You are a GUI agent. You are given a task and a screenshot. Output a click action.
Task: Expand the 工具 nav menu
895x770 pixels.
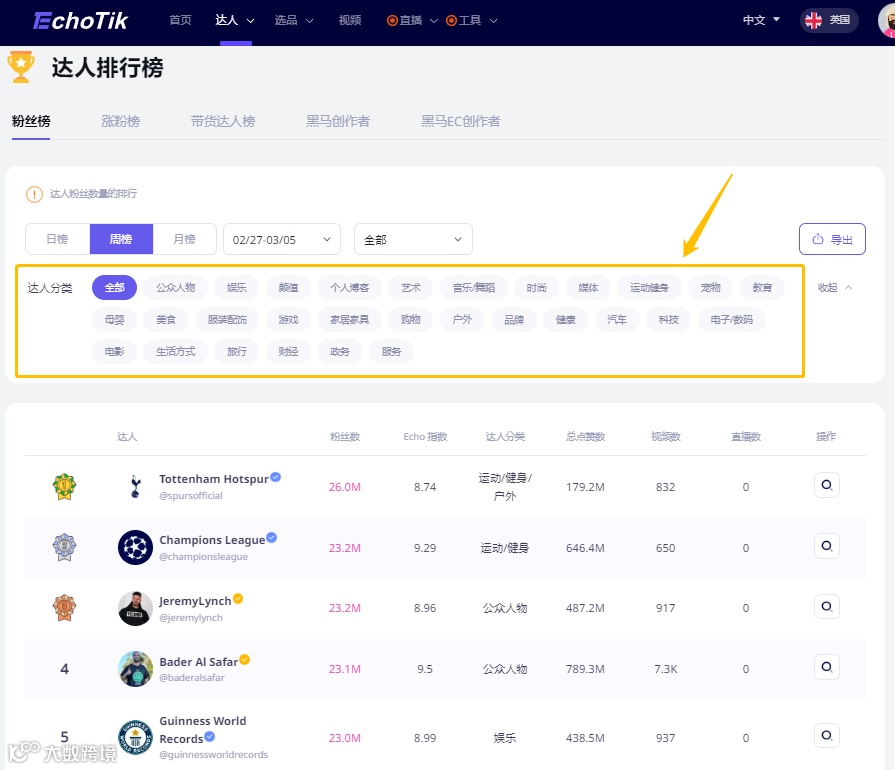point(472,21)
